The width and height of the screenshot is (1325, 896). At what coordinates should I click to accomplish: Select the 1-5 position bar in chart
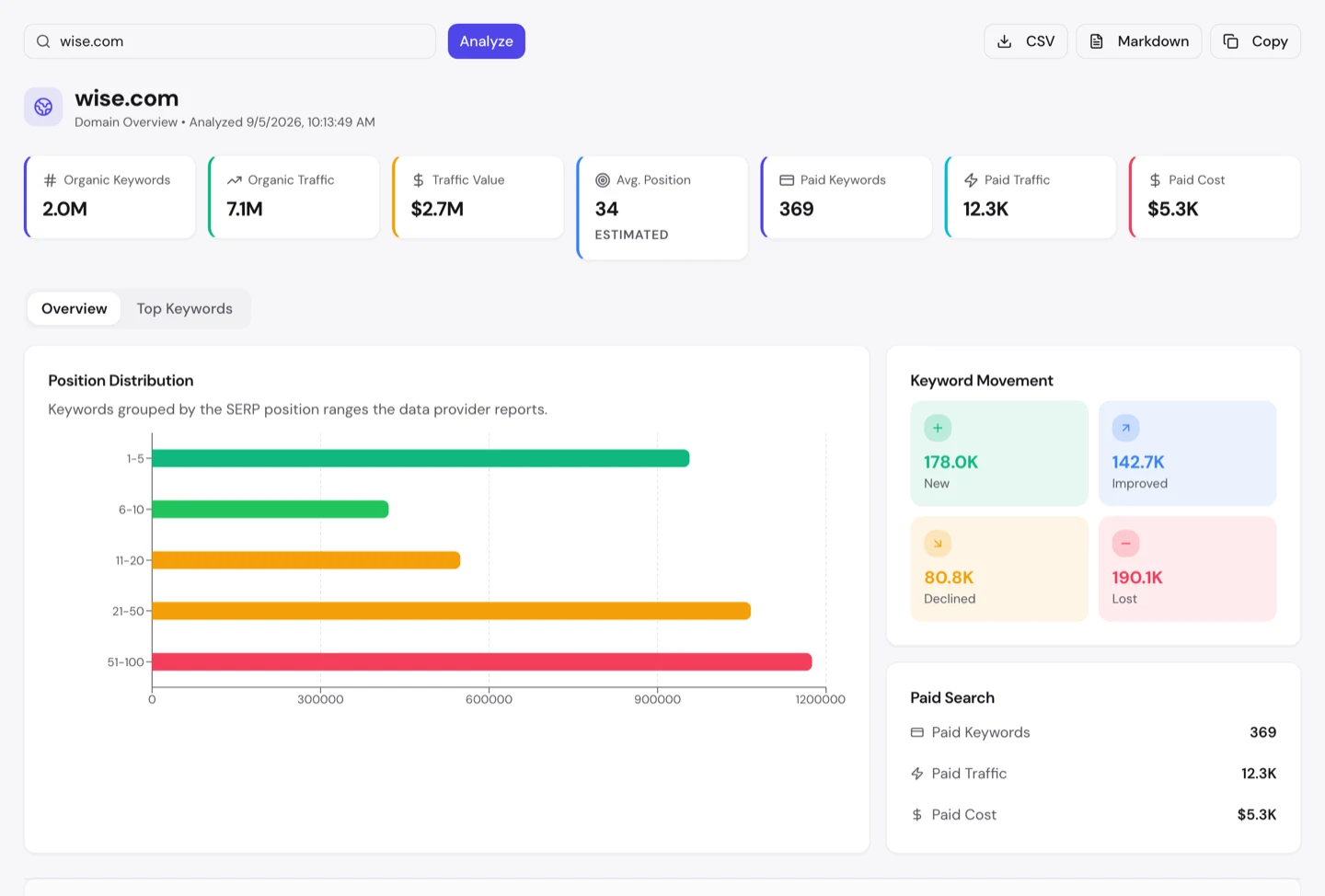(x=421, y=458)
